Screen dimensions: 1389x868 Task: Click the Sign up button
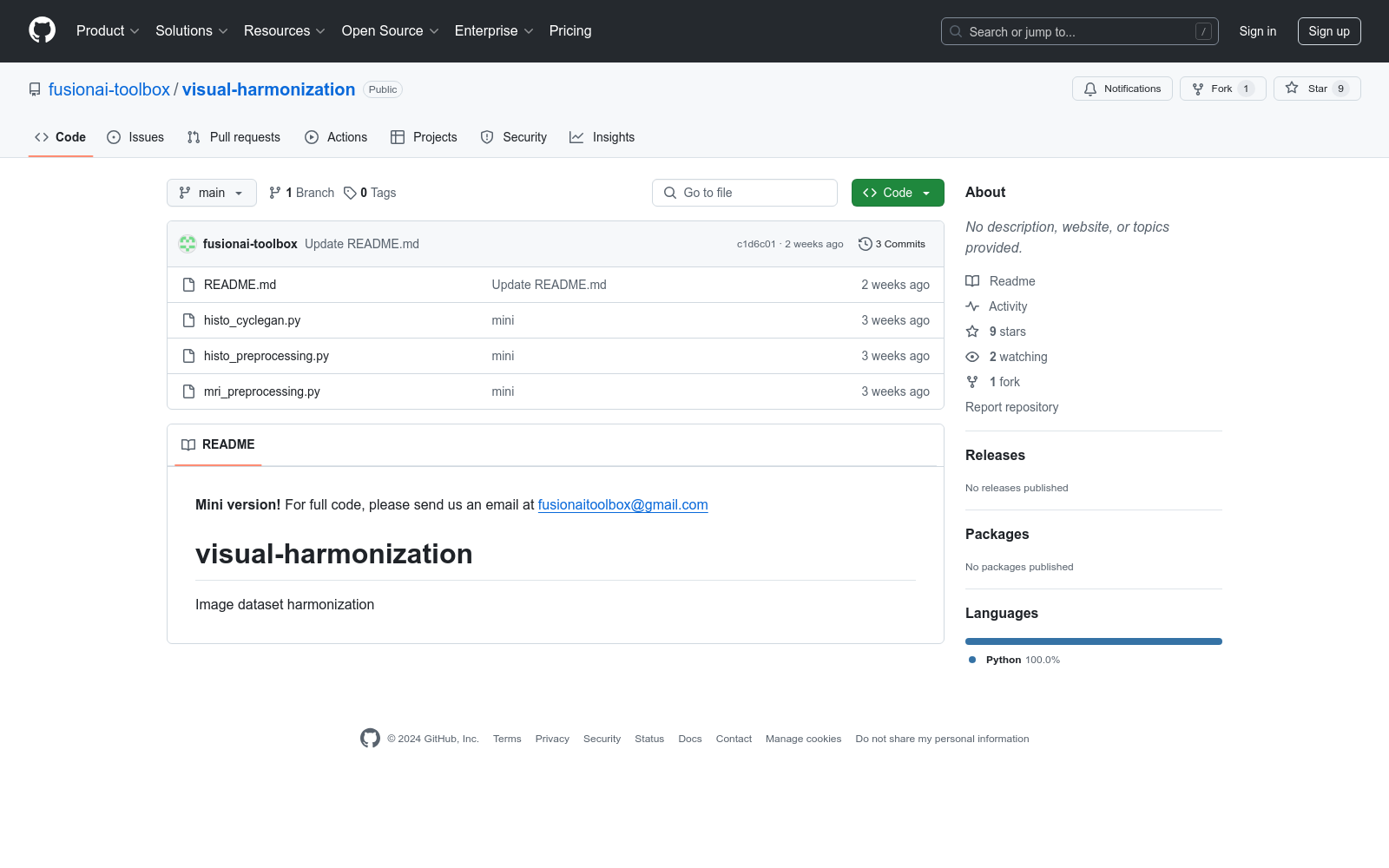point(1329,31)
